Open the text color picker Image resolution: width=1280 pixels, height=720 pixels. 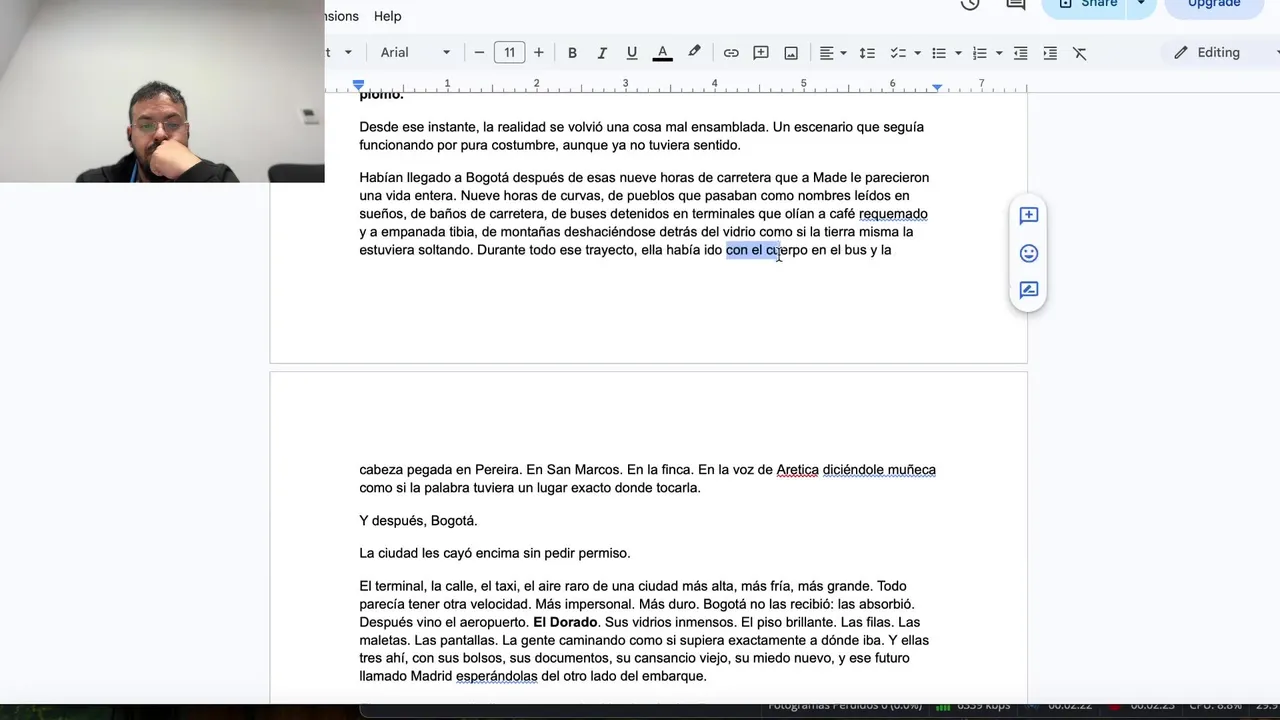click(x=662, y=53)
